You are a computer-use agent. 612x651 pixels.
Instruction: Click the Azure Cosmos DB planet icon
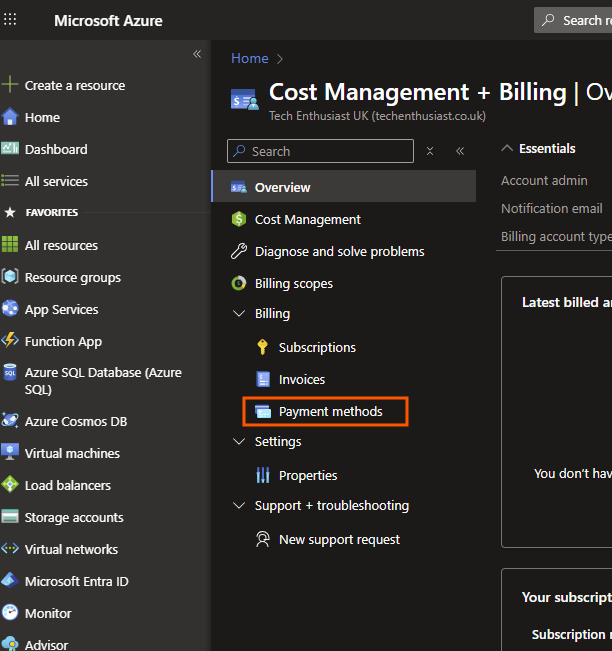pos(10,421)
